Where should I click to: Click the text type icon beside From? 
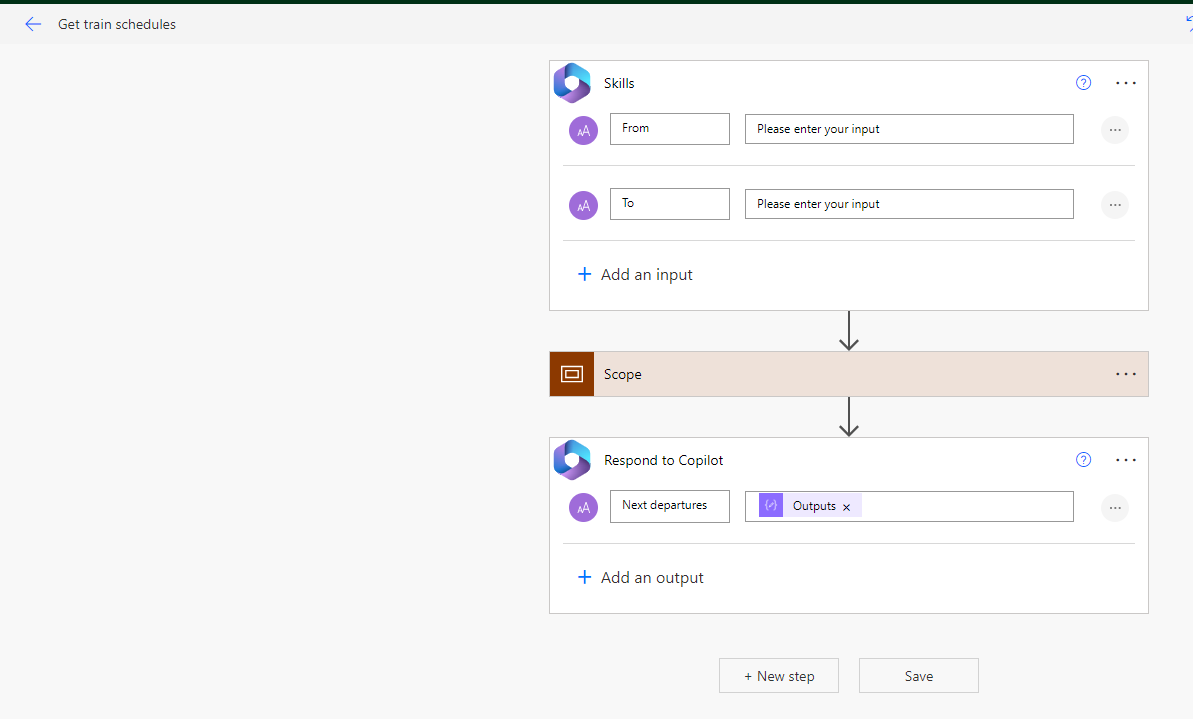583,130
